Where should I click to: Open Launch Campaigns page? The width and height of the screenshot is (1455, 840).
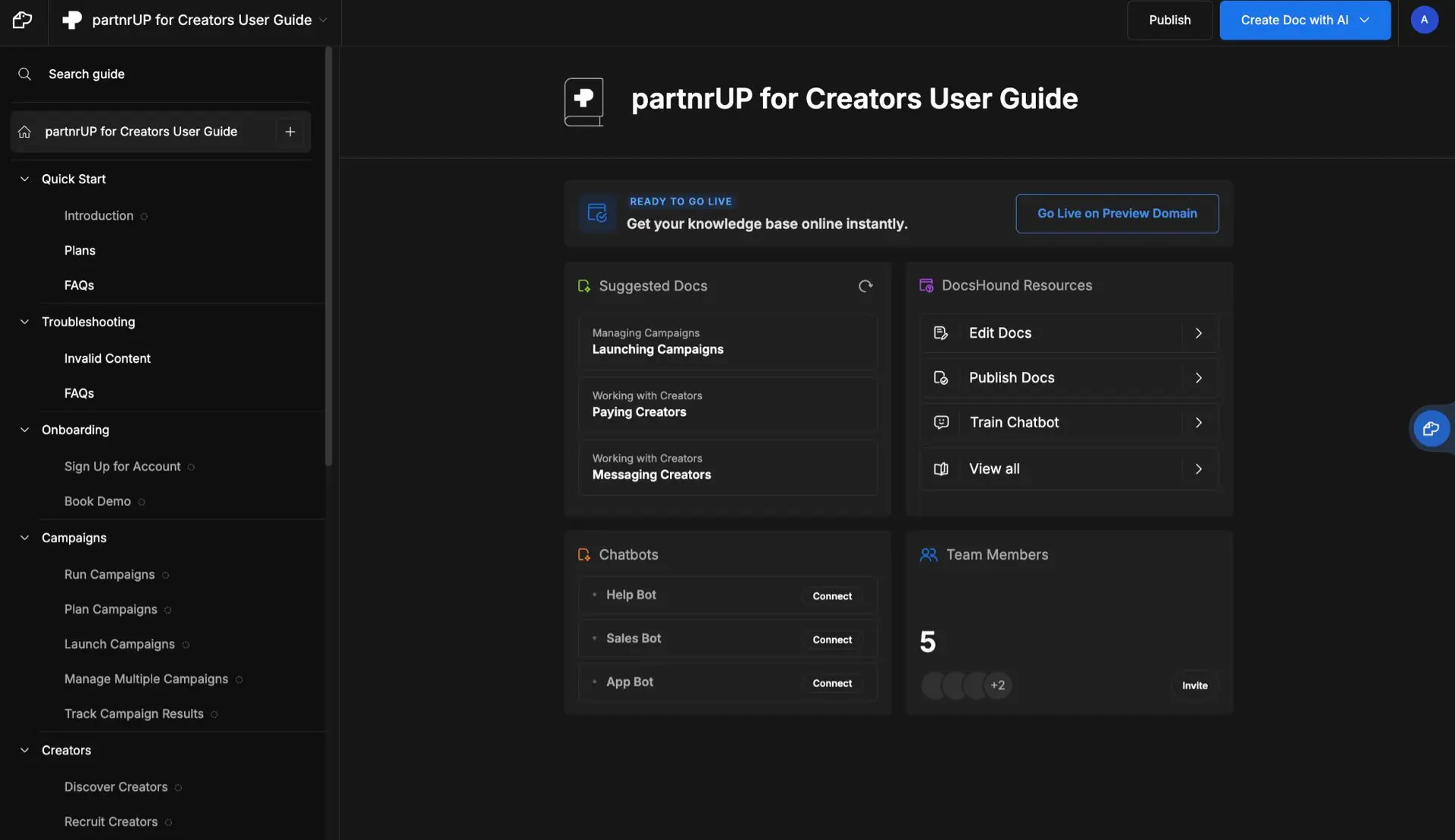tap(119, 645)
